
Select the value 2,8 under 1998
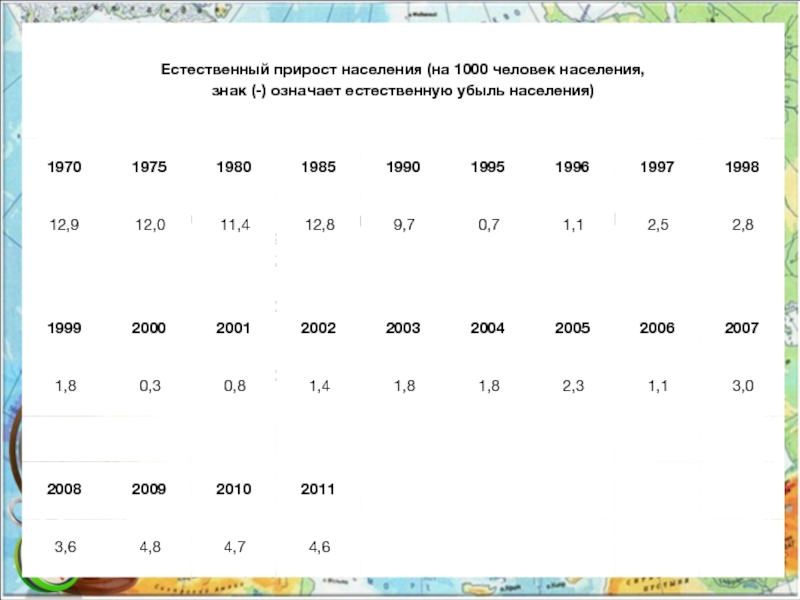(x=742, y=224)
